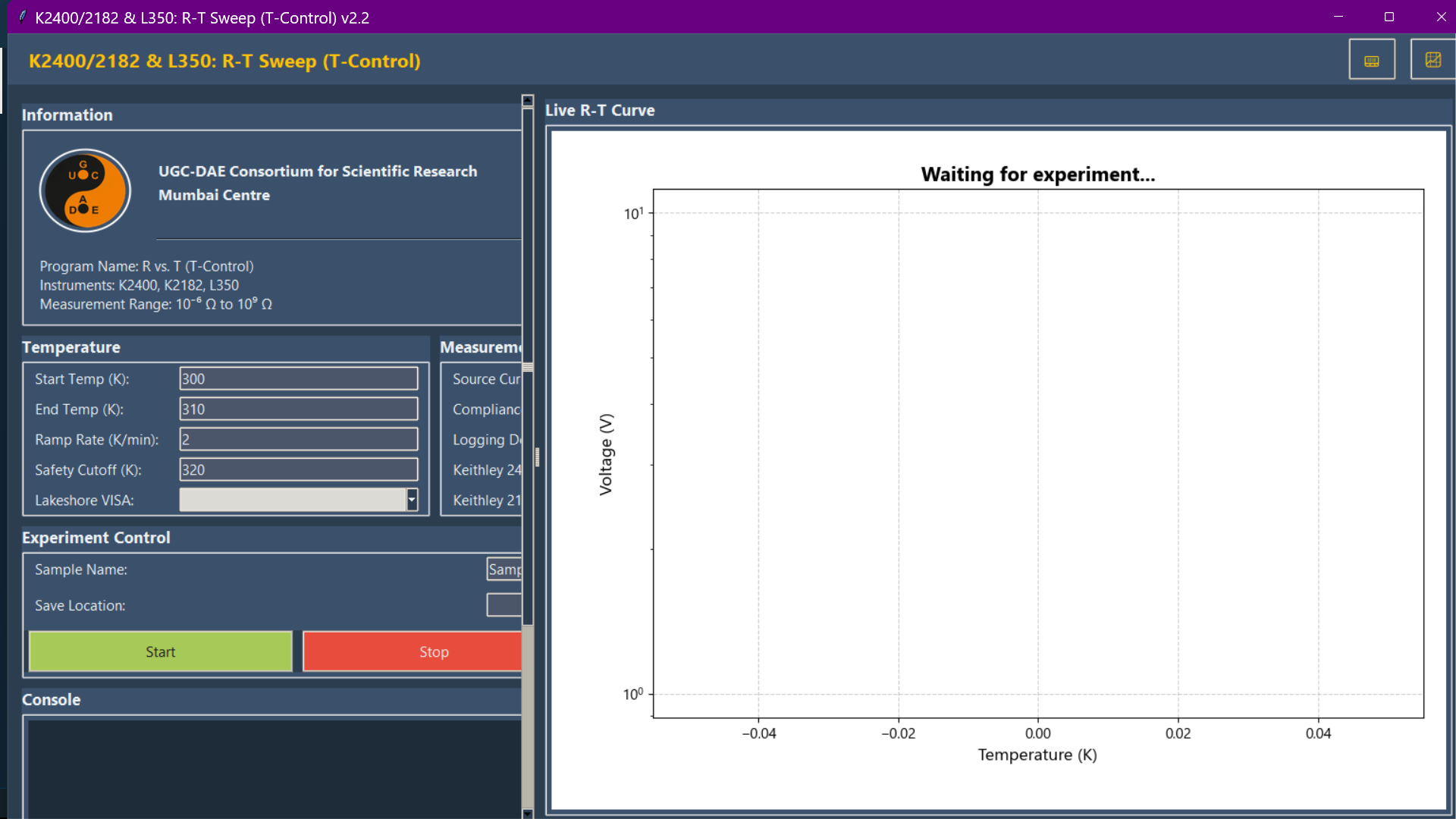The width and height of the screenshot is (1456, 819).
Task: Click the Lakeshore VISA combo box field
Action: tap(293, 500)
